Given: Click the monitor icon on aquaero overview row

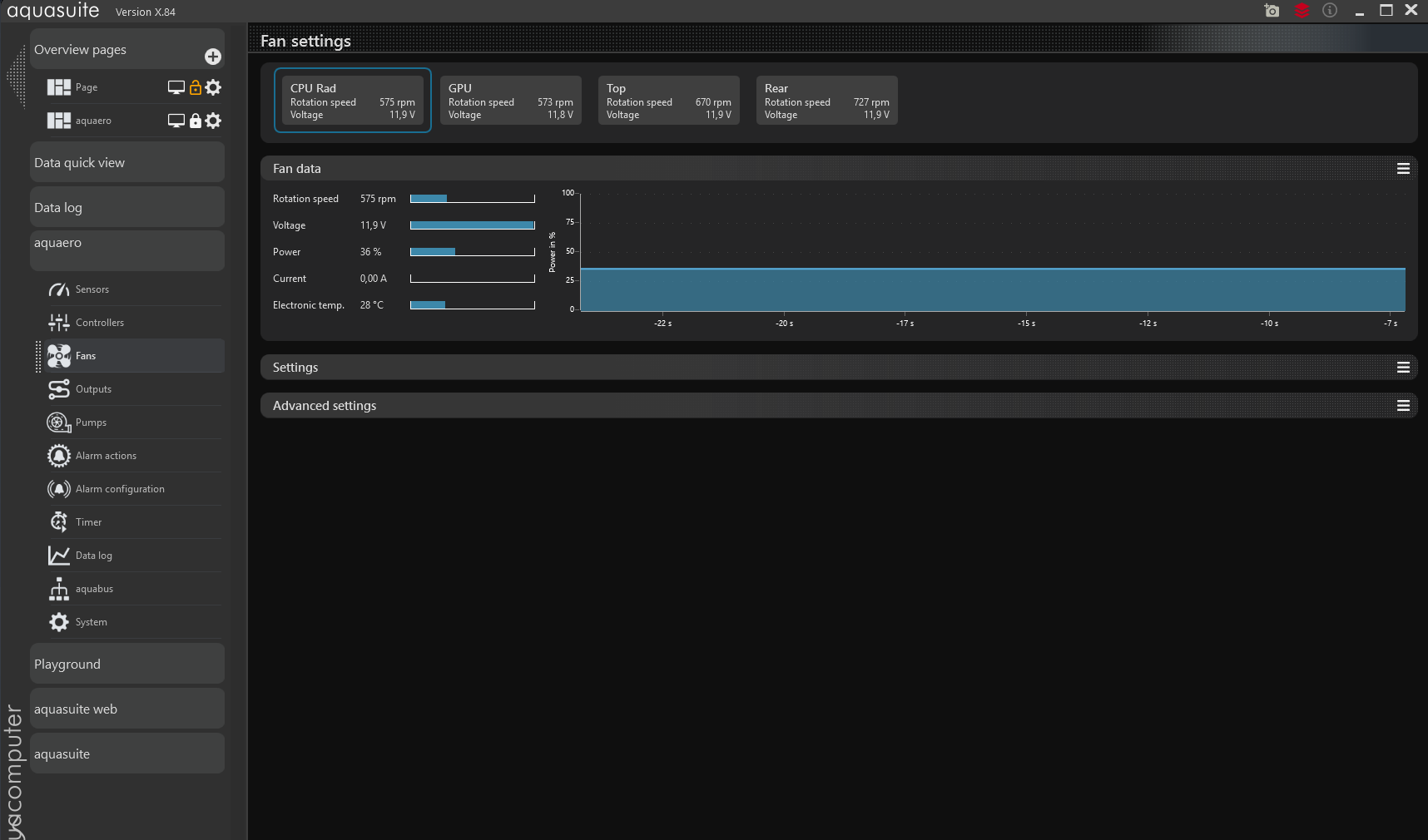Looking at the screenshot, I should pyautogui.click(x=176, y=121).
